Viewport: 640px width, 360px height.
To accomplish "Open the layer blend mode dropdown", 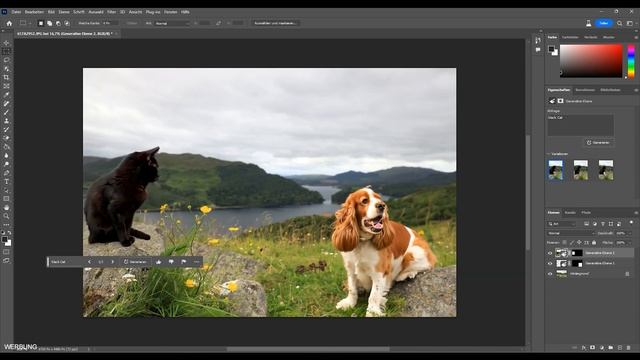I will point(571,233).
